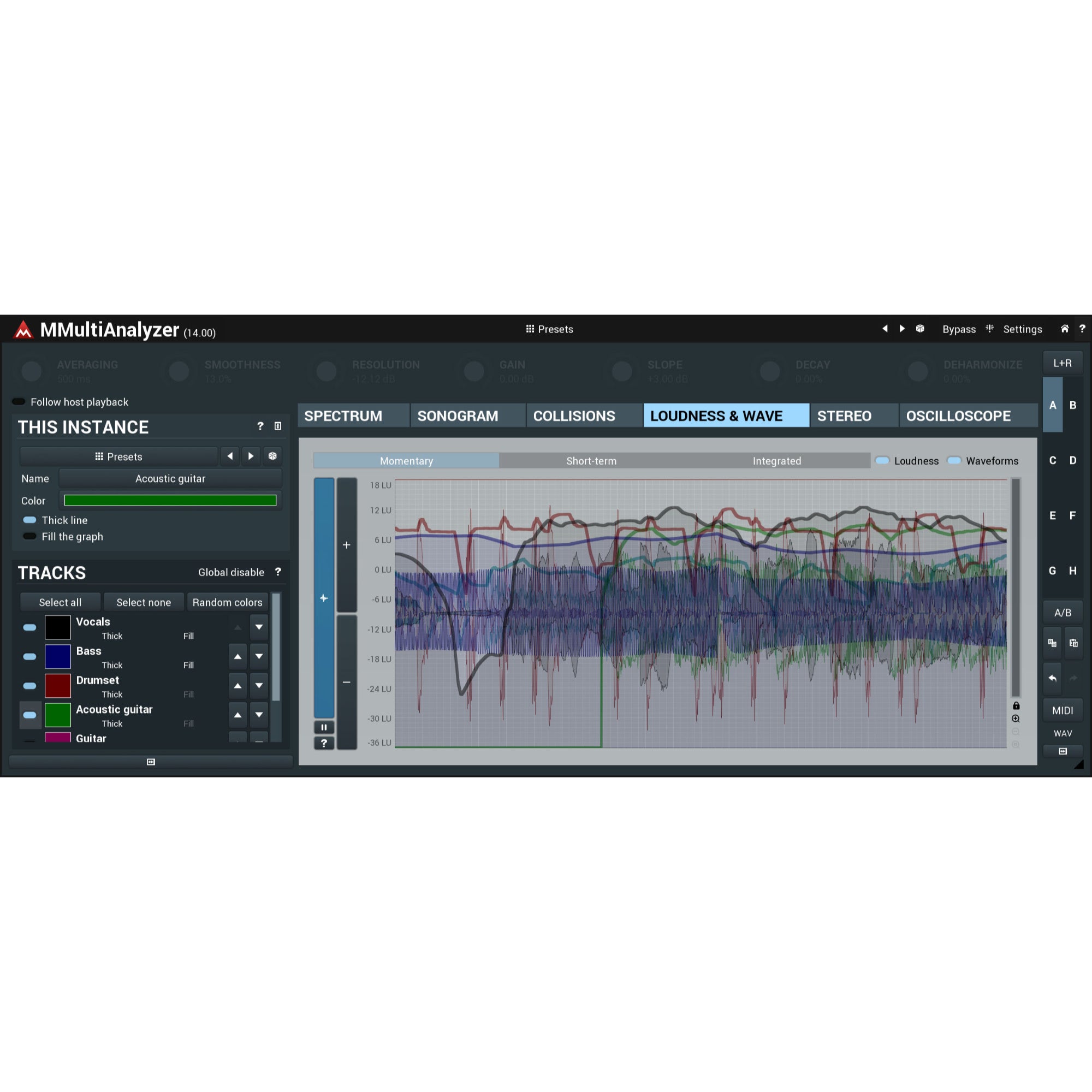Disable the Bass track visibility

pyautogui.click(x=29, y=657)
